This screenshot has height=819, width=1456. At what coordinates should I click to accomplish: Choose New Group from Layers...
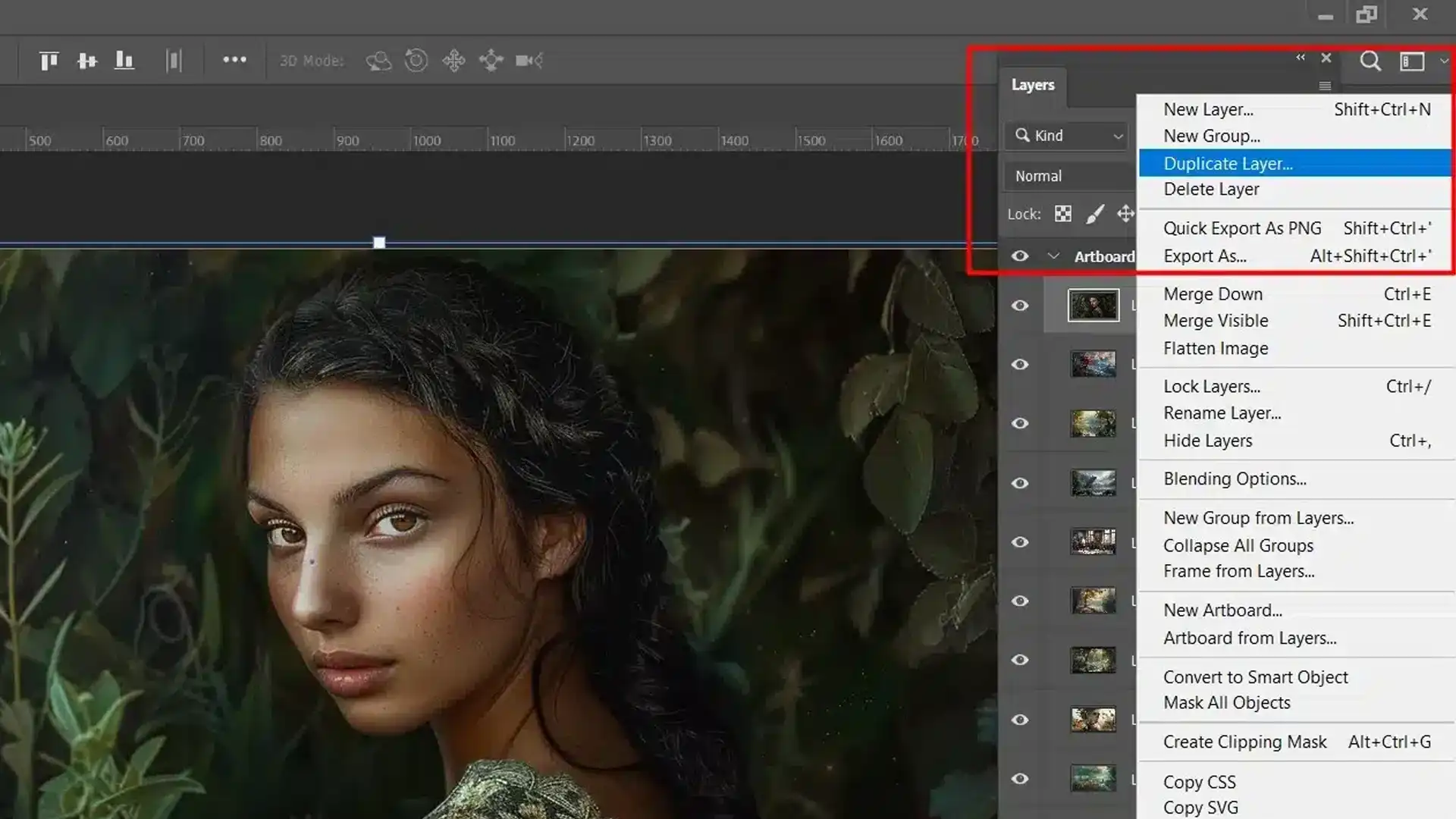pyautogui.click(x=1297, y=518)
